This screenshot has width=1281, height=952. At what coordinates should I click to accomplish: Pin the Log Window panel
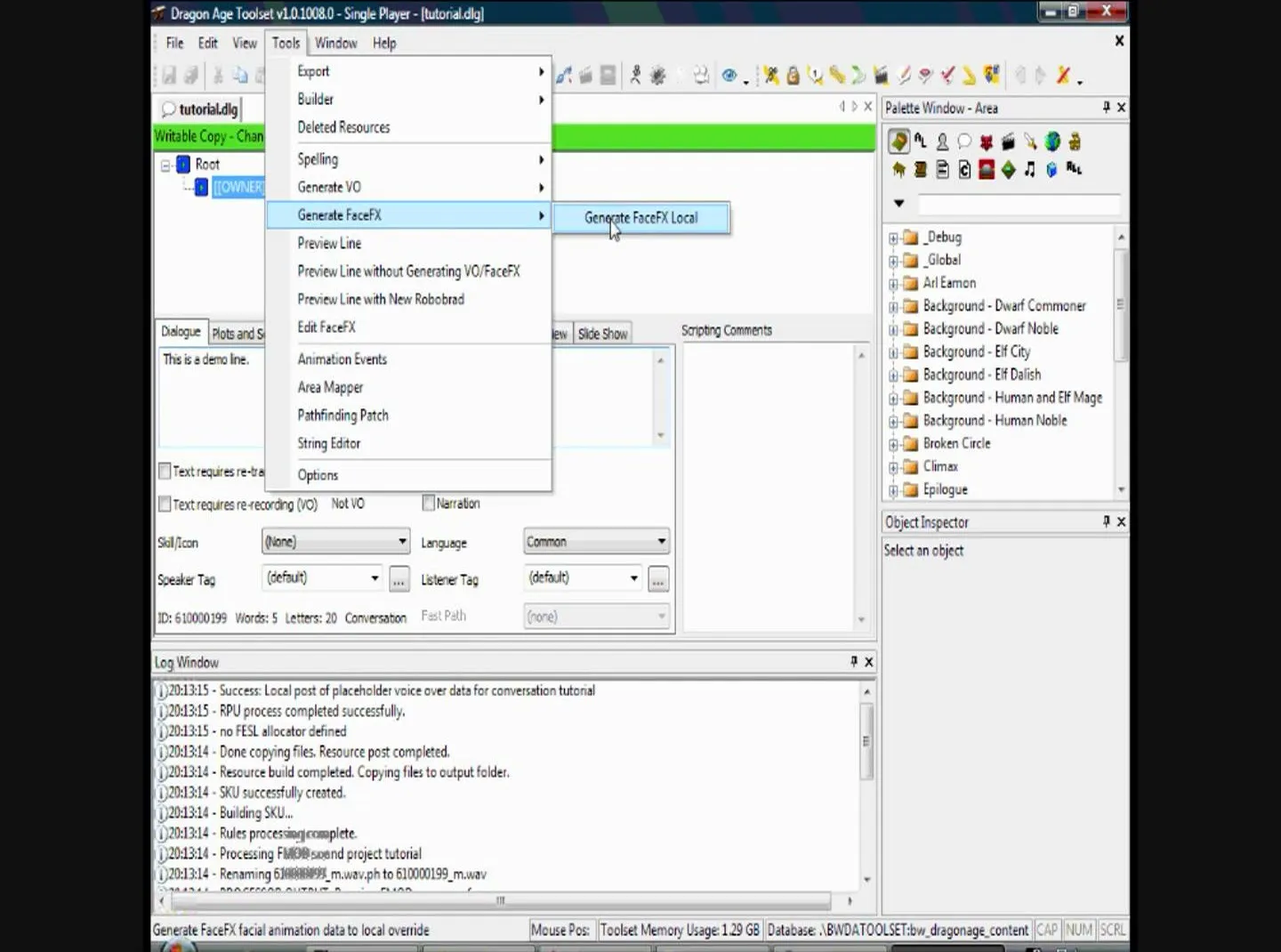tap(854, 661)
